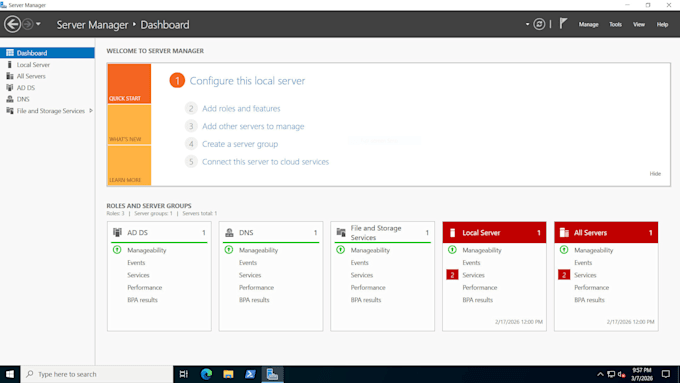The image size is (680, 383).
Task: Click the DNS sidebar icon
Action: tap(10, 99)
